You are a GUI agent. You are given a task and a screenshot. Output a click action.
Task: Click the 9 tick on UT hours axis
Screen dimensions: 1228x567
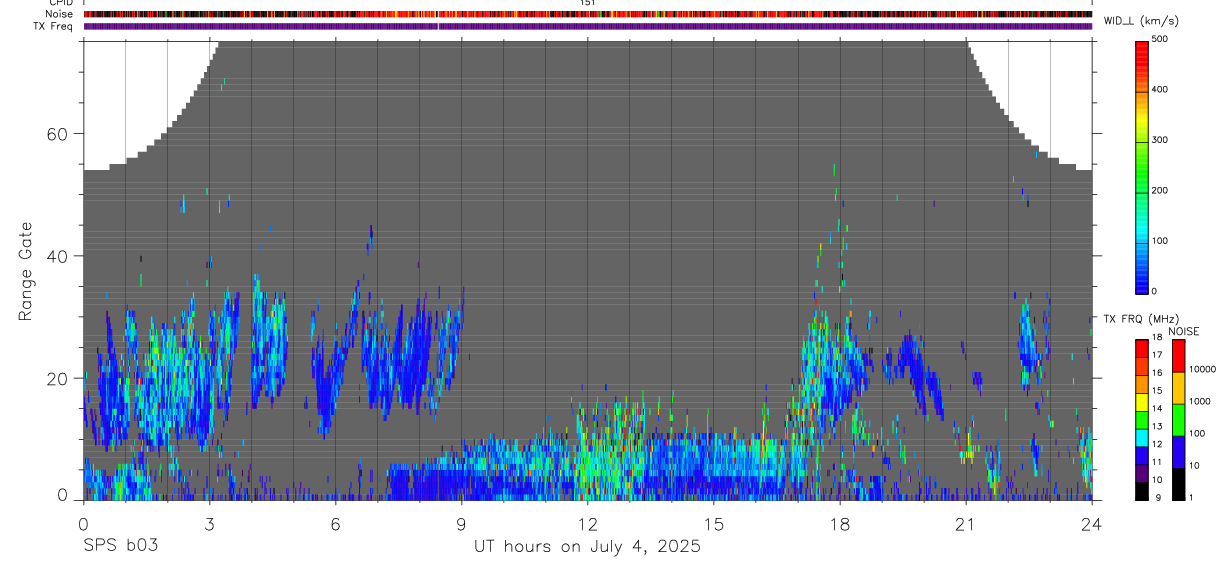(461, 523)
